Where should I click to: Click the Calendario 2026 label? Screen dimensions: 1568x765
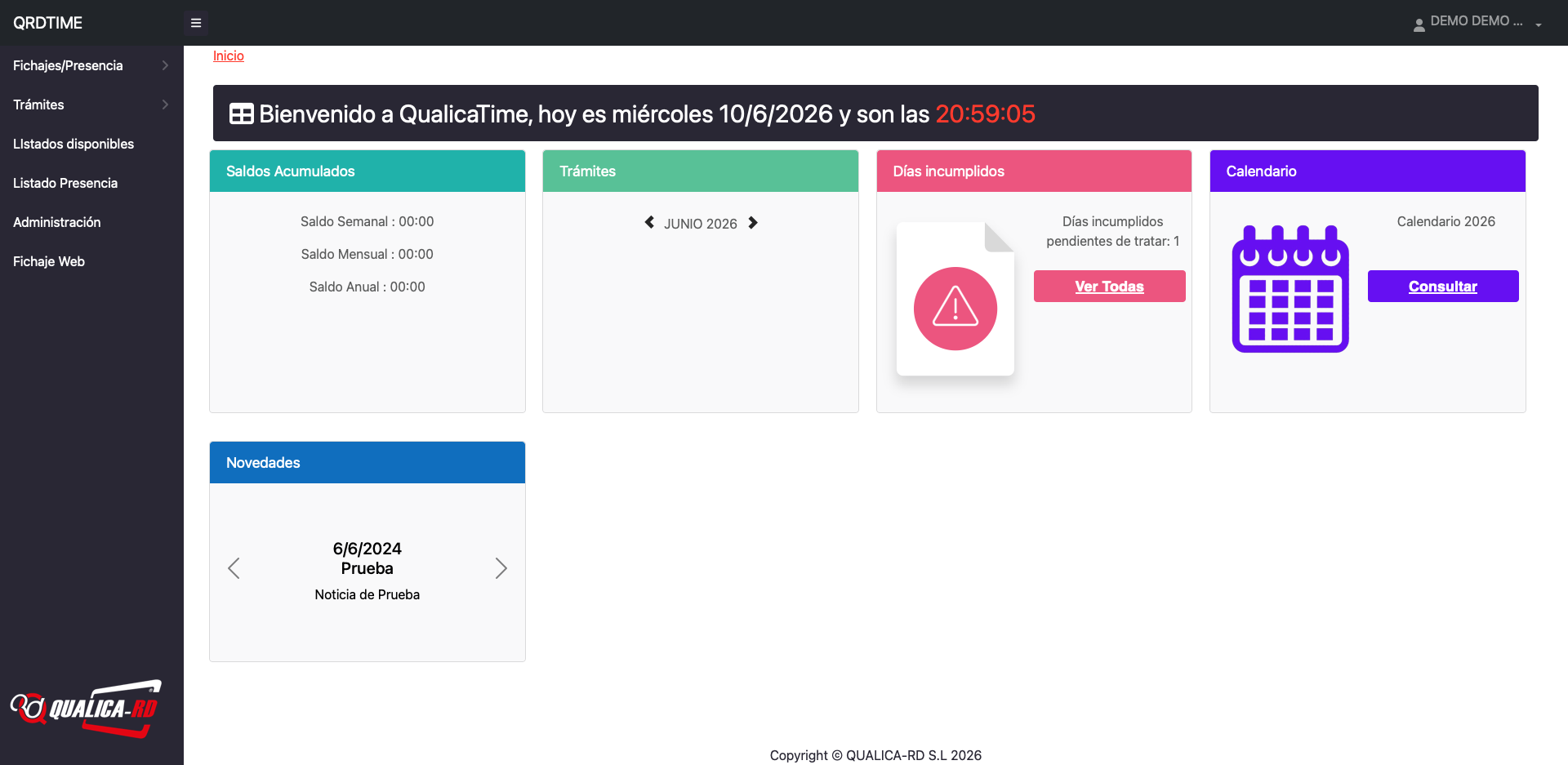(x=1446, y=221)
